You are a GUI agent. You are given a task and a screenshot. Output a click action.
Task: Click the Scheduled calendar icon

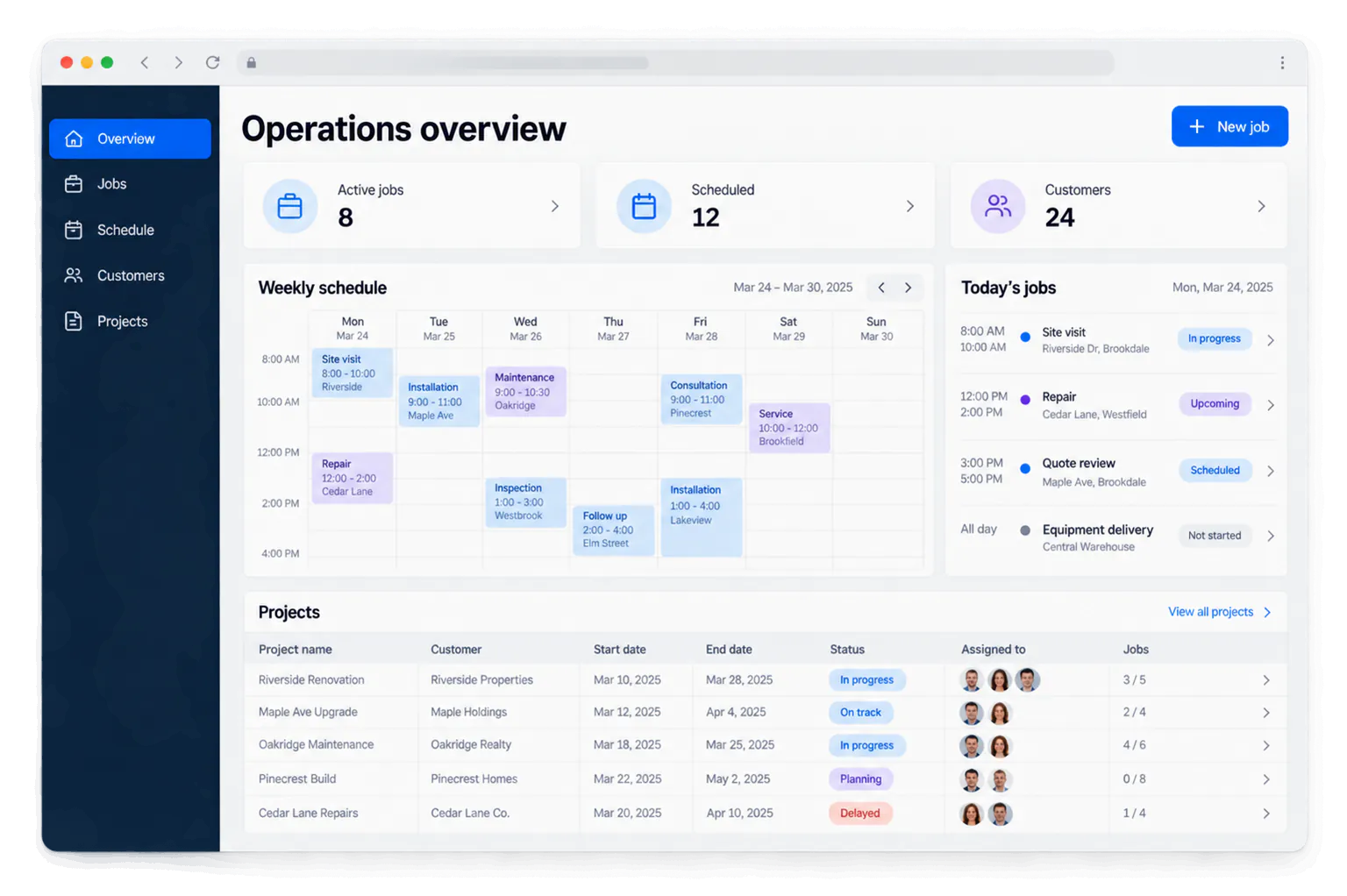(644, 206)
